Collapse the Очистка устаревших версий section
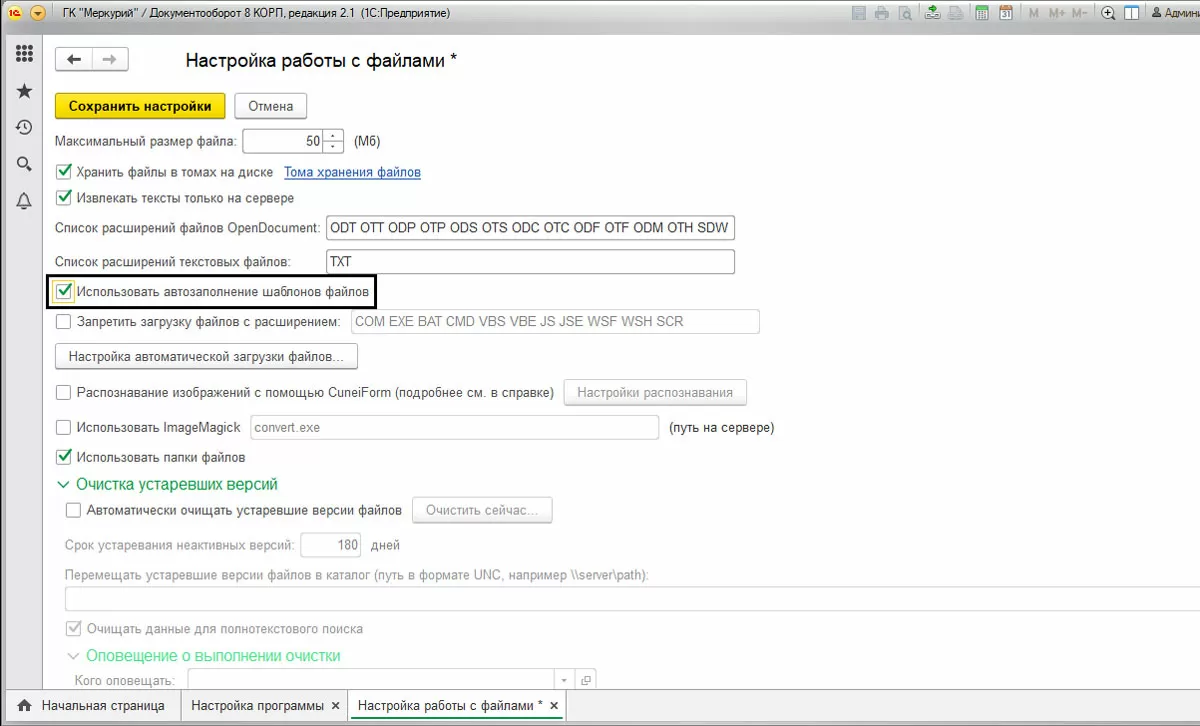Viewport: 1200px width, 726px height. 64,484
